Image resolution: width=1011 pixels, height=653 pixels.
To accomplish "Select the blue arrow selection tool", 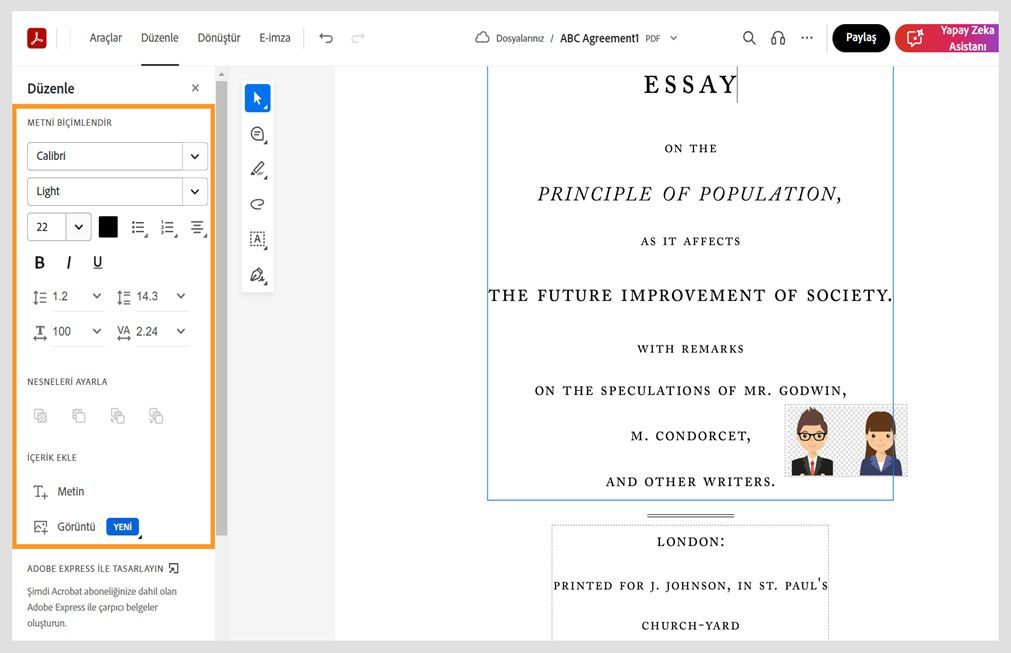I will (257, 97).
